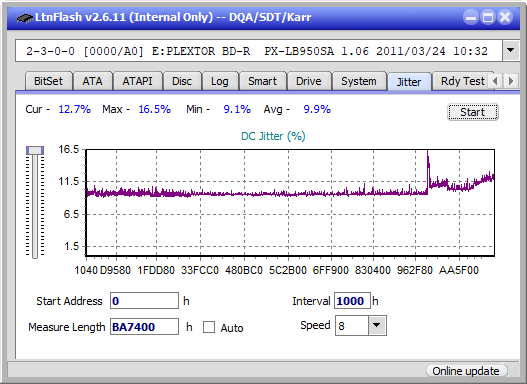This screenshot has width=527, height=384.
Task: Click the Avg value 9.9%
Action: pos(317,109)
